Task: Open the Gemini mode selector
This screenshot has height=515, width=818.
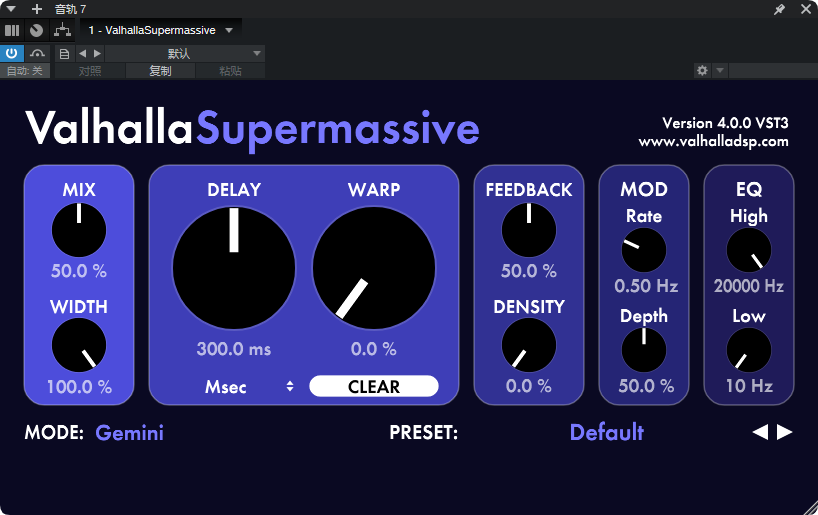Action: click(129, 433)
